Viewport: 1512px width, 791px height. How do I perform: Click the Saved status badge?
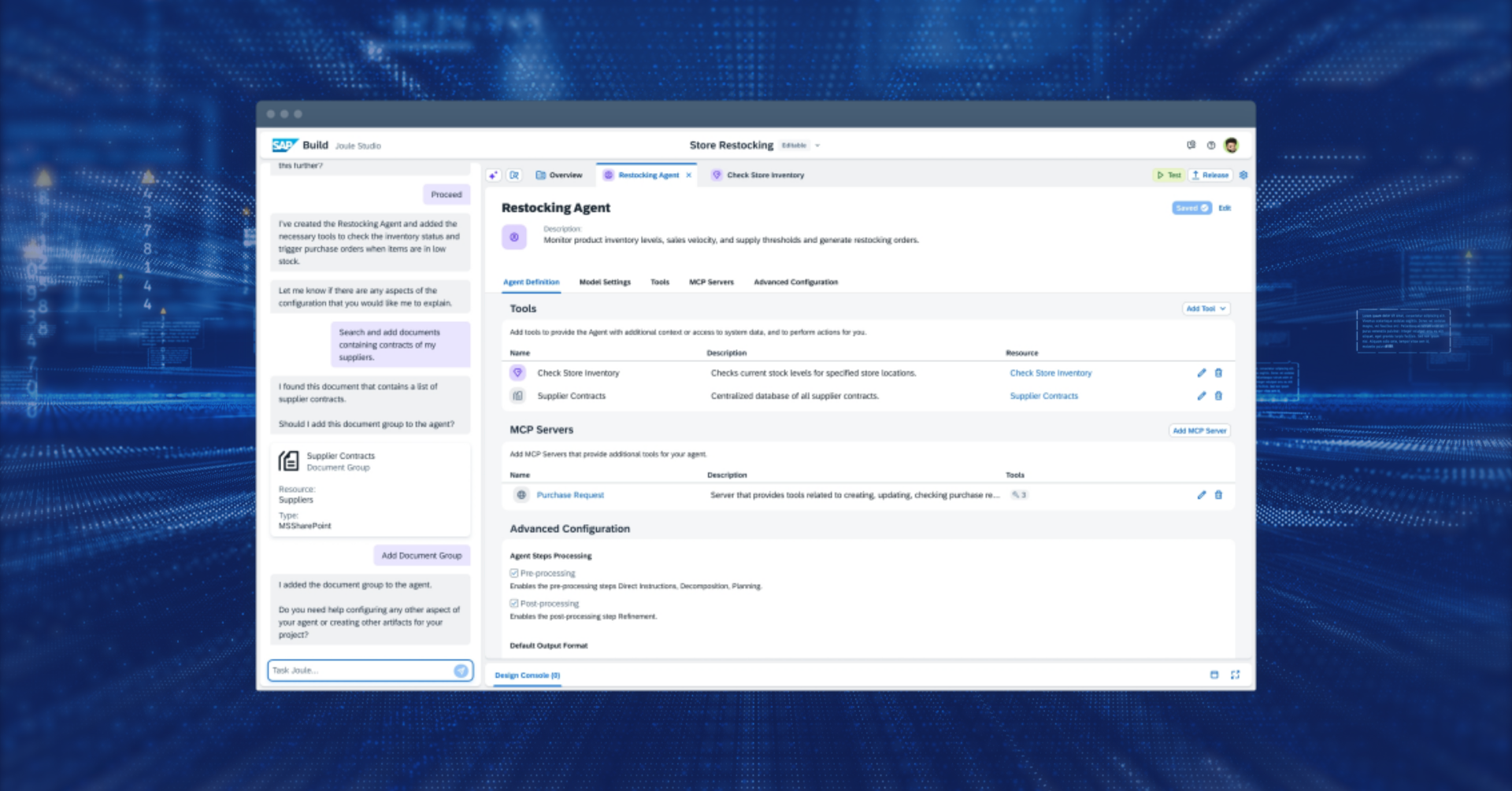pyautogui.click(x=1191, y=208)
